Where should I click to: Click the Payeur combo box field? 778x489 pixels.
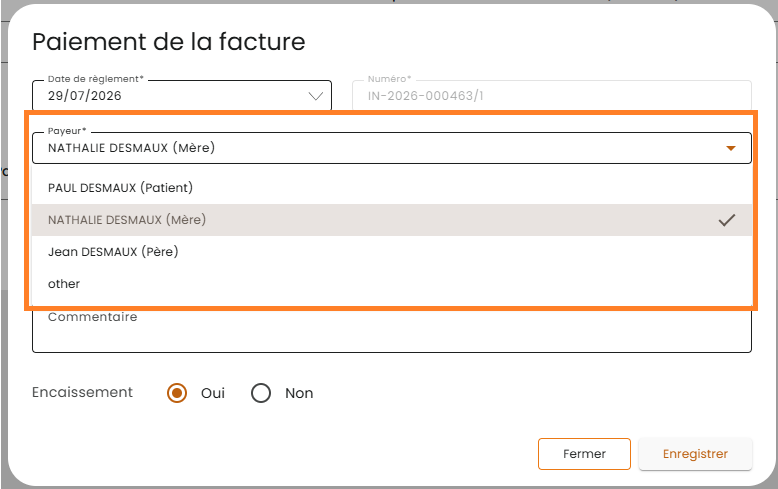[392, 148]
